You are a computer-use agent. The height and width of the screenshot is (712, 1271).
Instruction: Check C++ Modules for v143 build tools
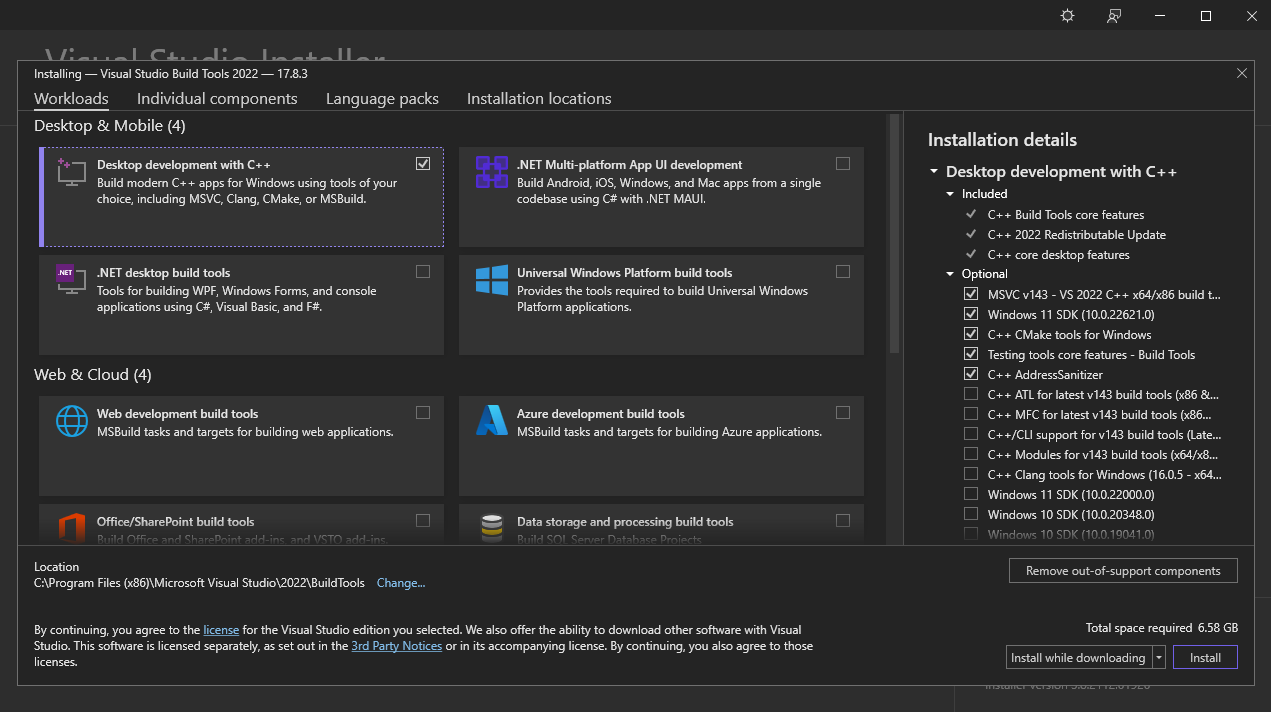coord(971,455)
